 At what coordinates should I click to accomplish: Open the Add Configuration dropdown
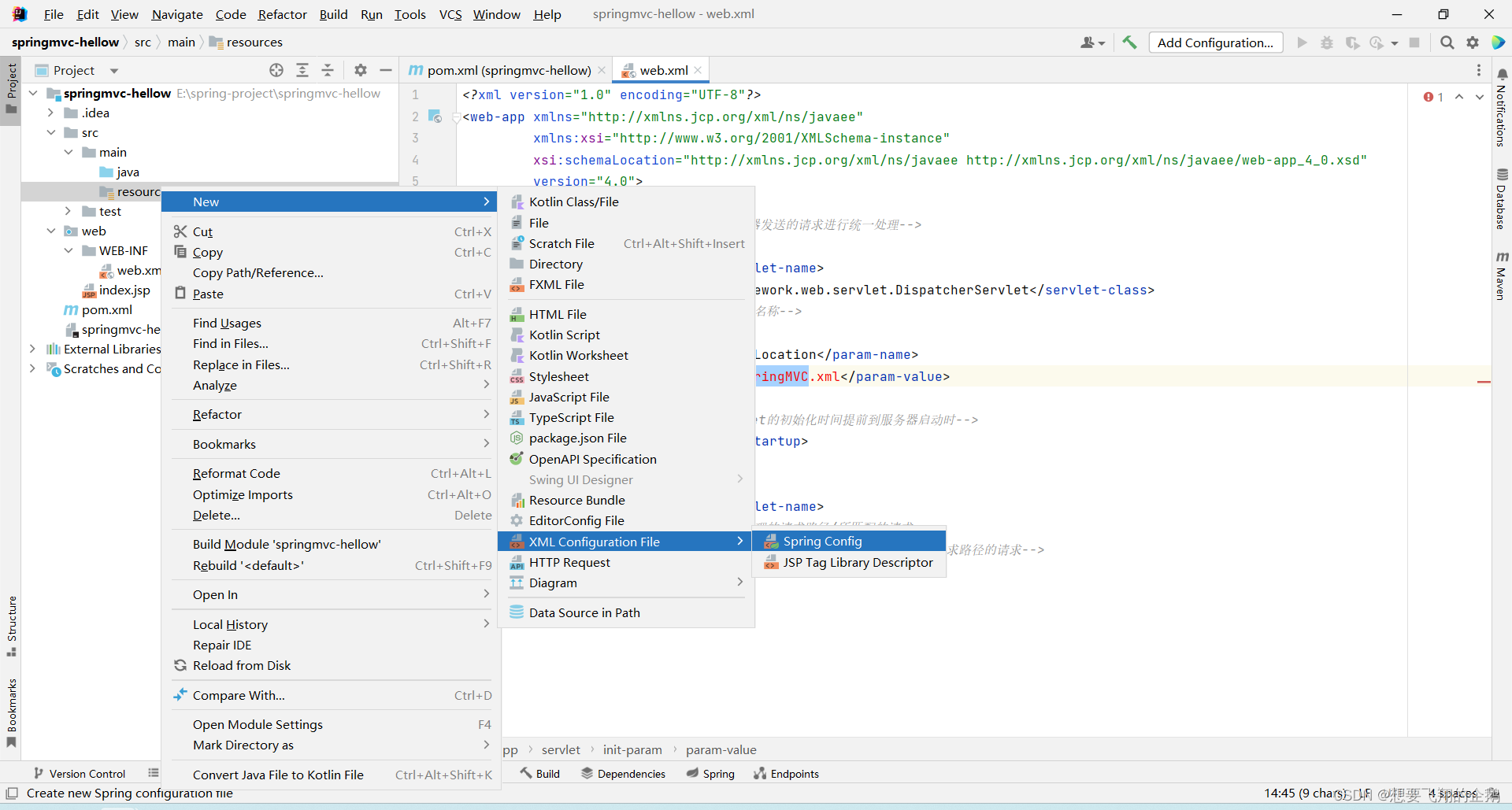tap(1215, 43)
